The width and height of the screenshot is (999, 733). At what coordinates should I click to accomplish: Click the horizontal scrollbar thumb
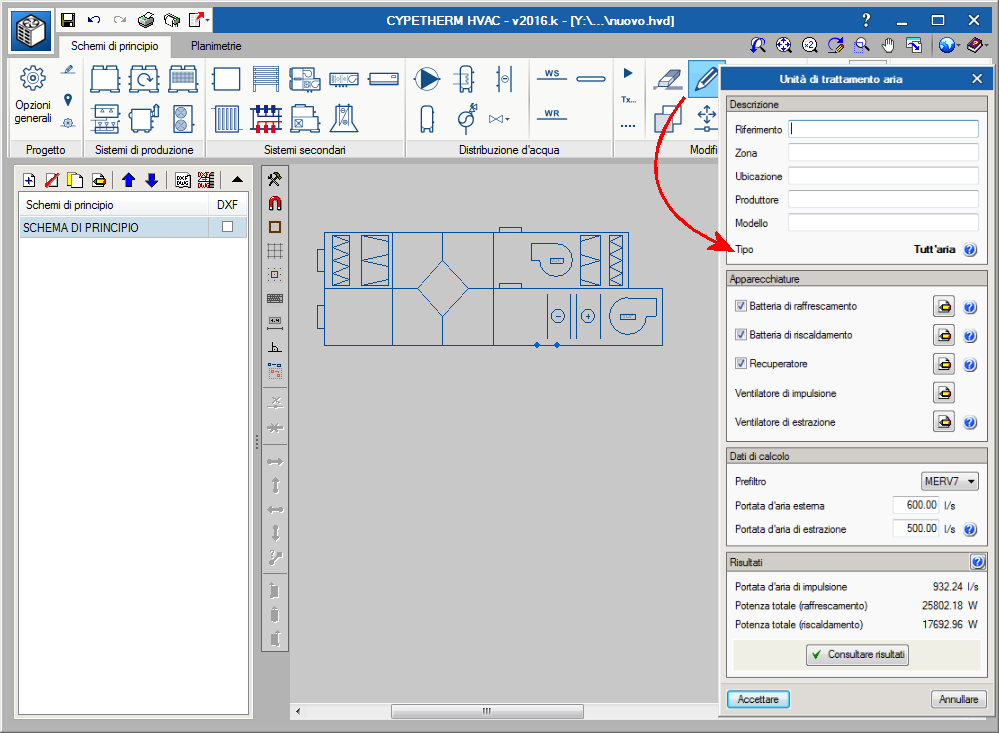tap(487, 711)
